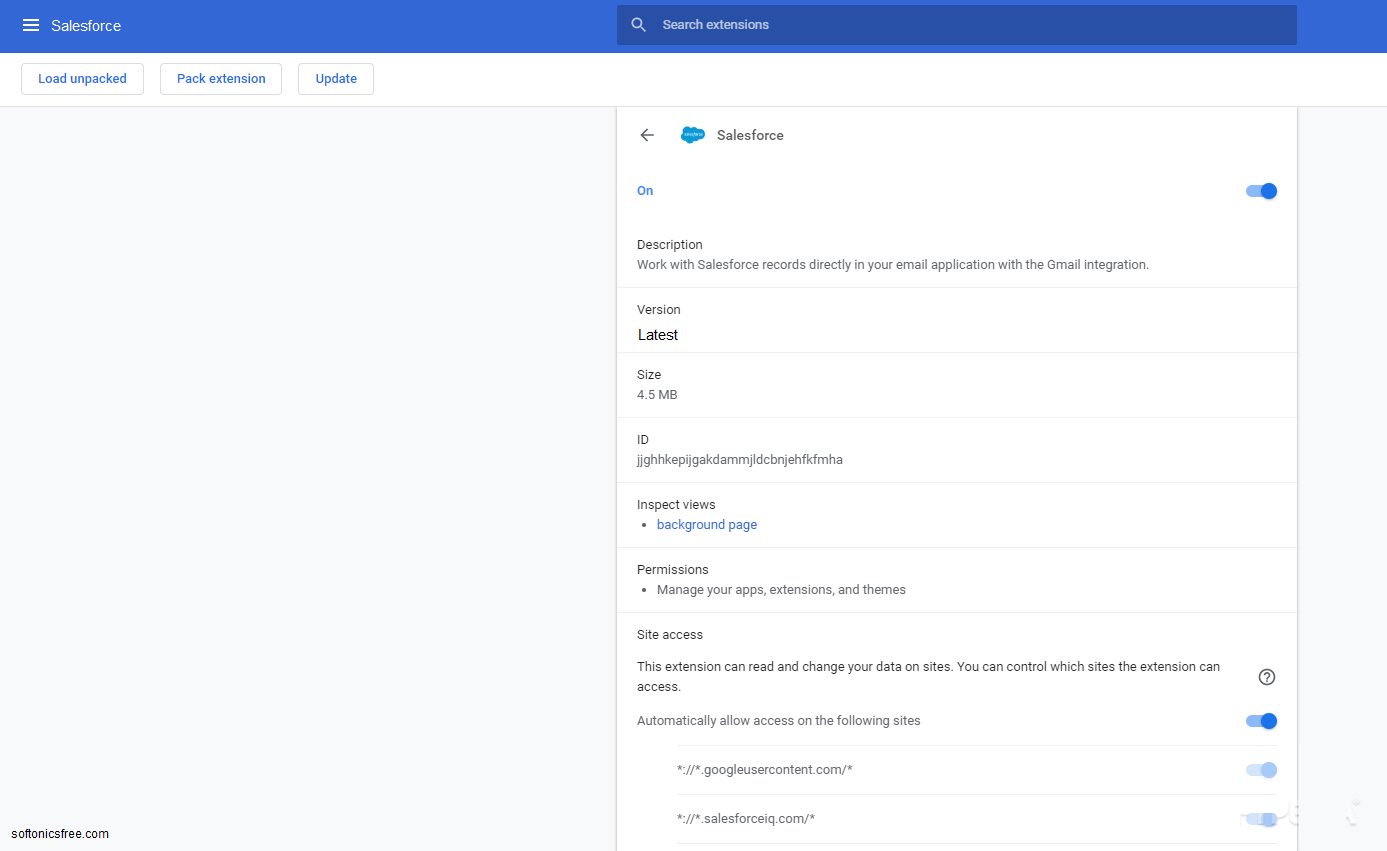1387x851 pixels.
Task: Click the Salesforce title in header
Action: point(86,26)
